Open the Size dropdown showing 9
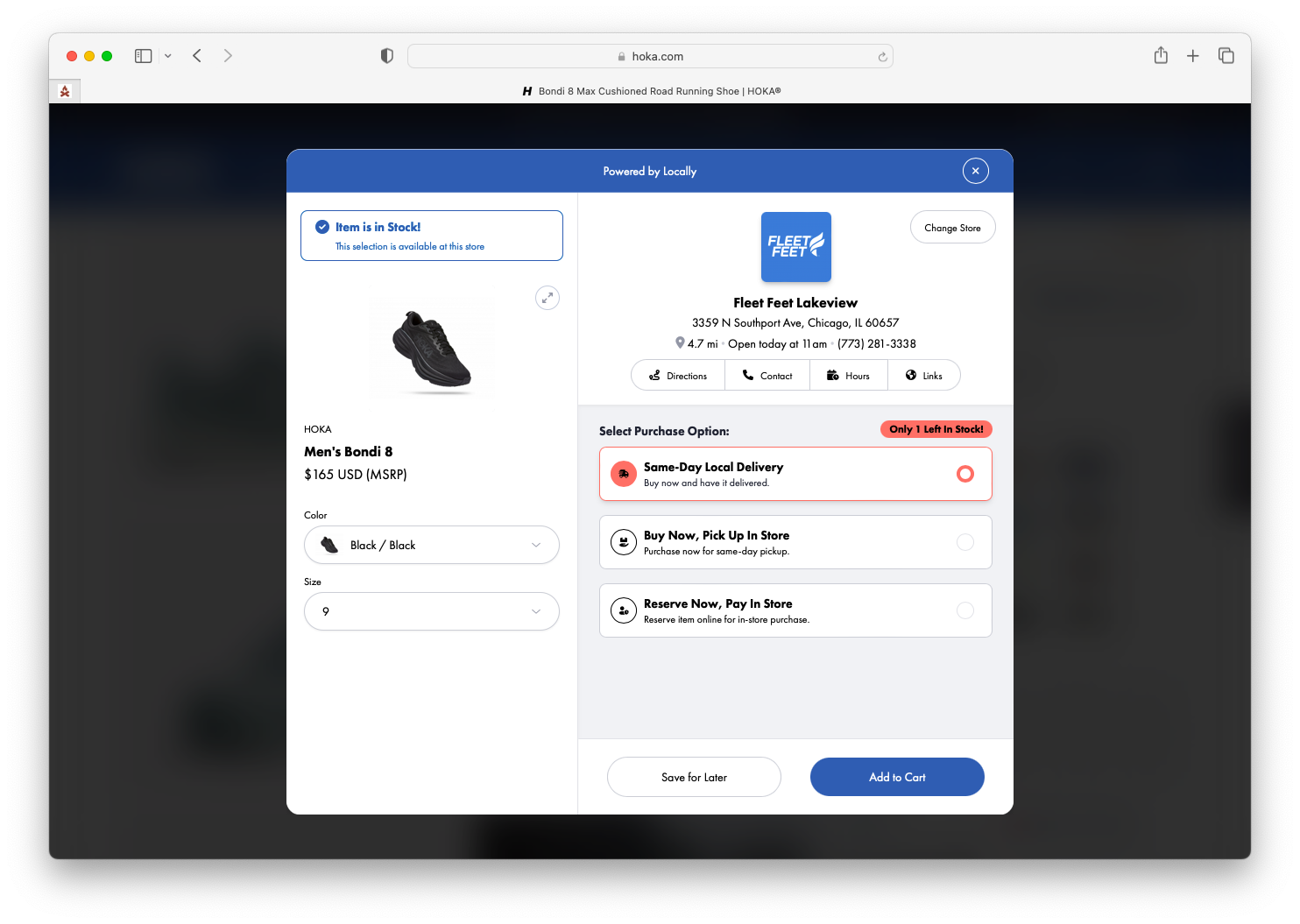 [x=432, y=611]
